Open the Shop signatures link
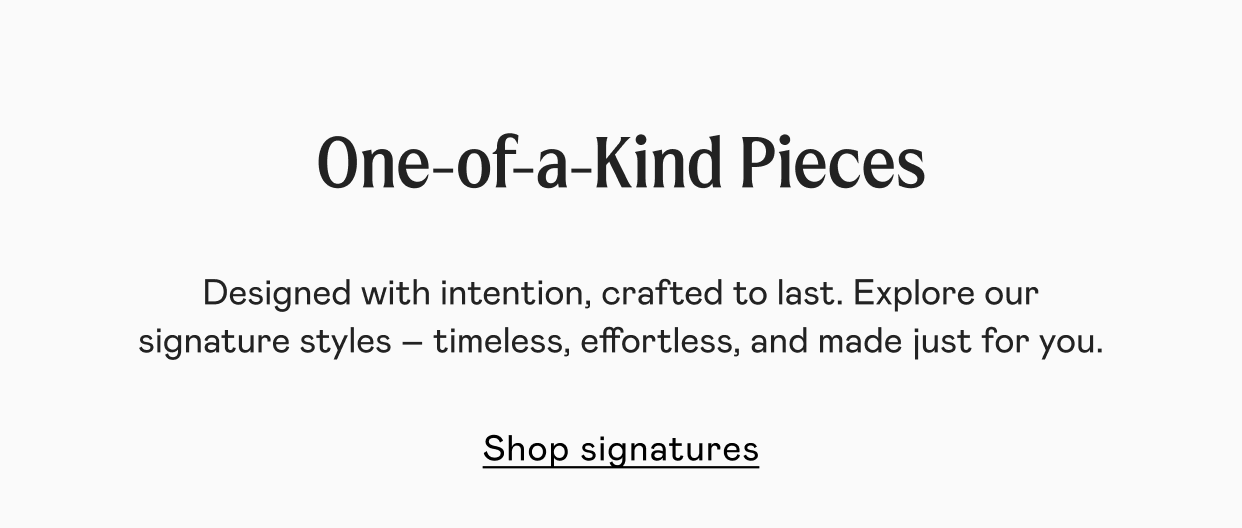Screen dimensions: 1242x528 pyautogui.click(x=620, y=449)
